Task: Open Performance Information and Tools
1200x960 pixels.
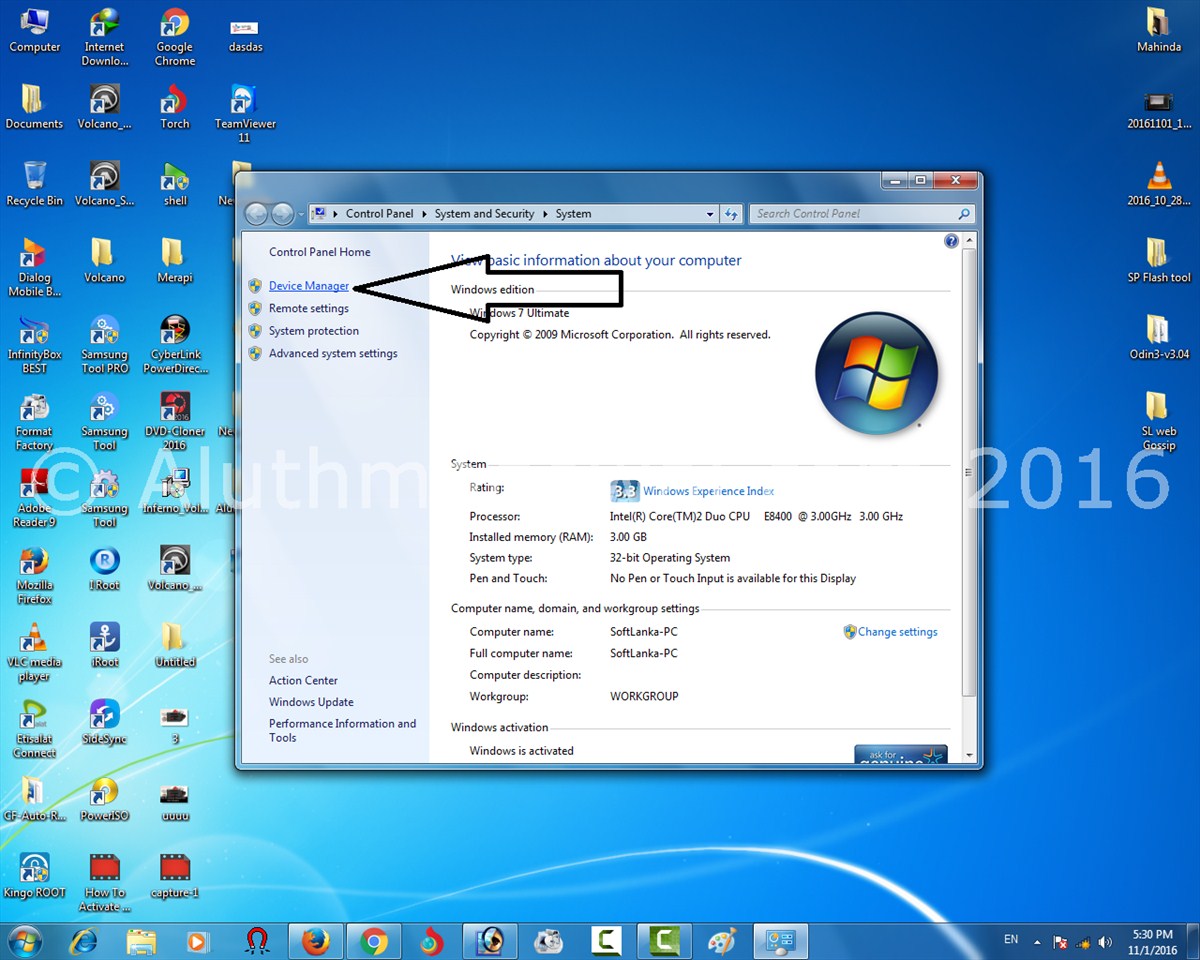Action: click(x=342, y=730)
